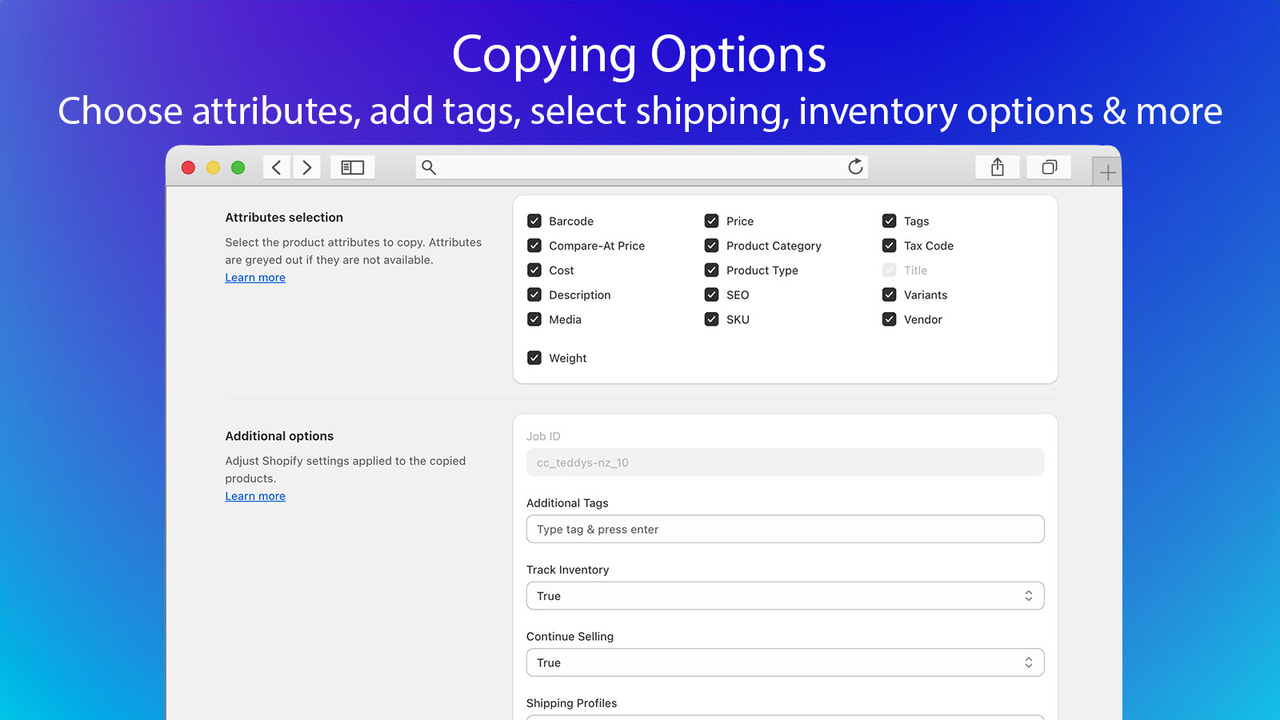
Task: Open the browser sidebar panel
Action: (x=352, y=166)
